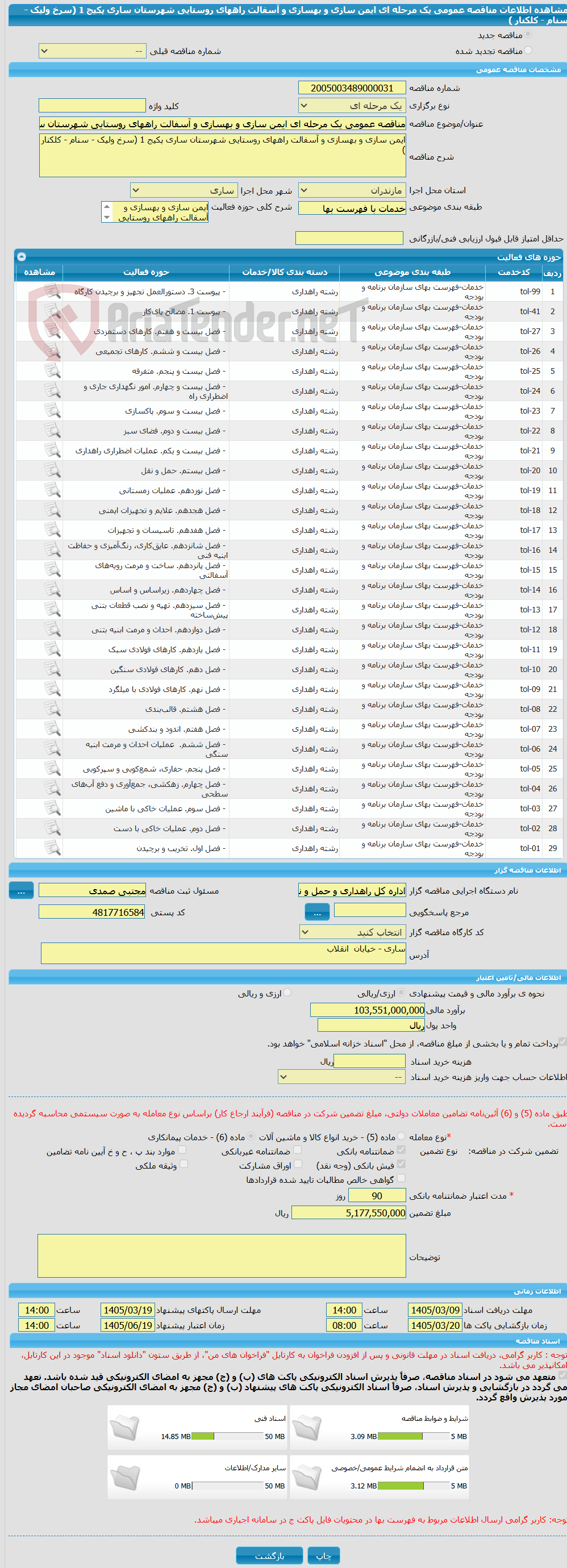Select ماده (6) خدمات پیمانکاری radio
Screen dimensions: 567x1568
251,1136
